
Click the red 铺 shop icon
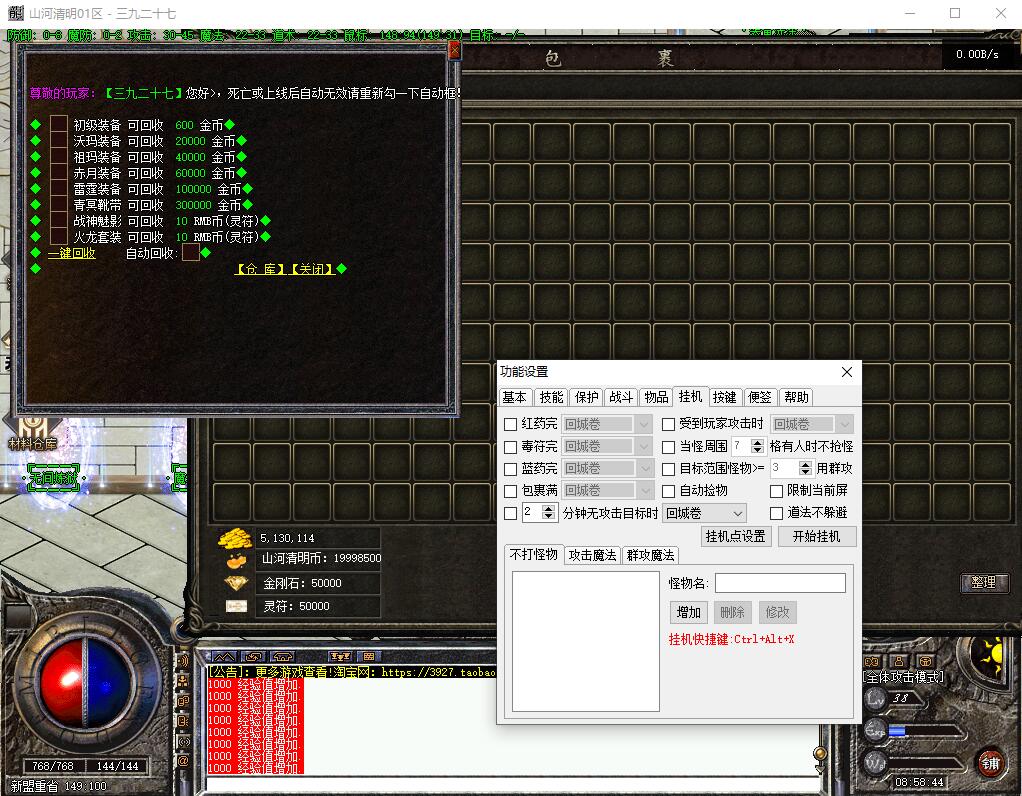pos(990,761)
